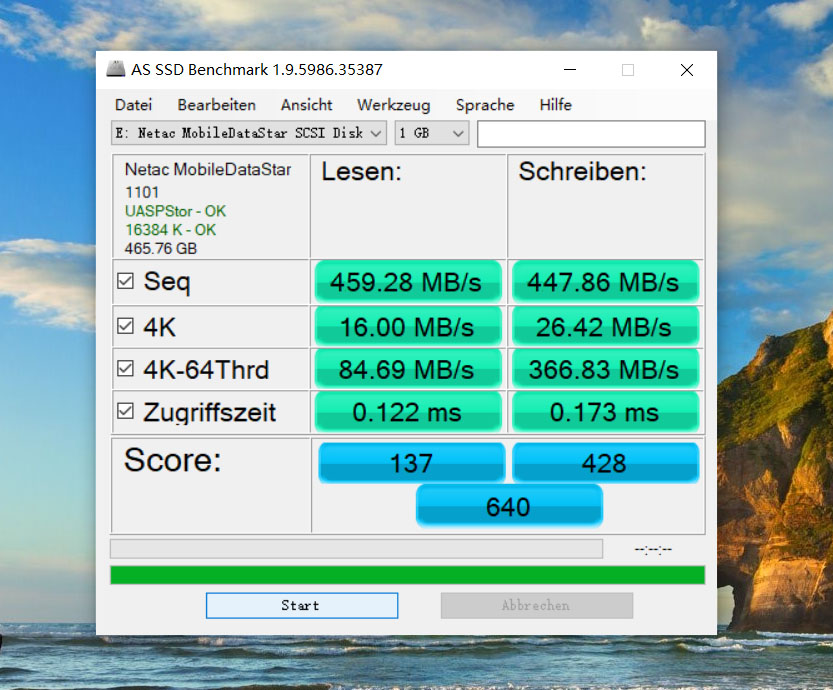Close the AS SSD Benchmark window
The width and height of the screenshot is (833, 690).
point(687,70)
